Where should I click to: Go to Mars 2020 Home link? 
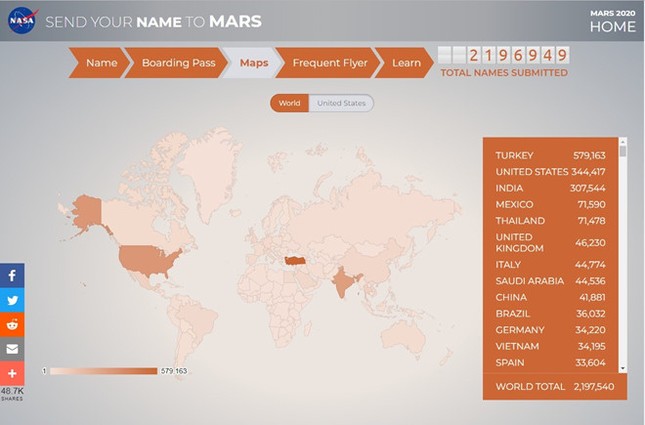(x=613, y=22)
